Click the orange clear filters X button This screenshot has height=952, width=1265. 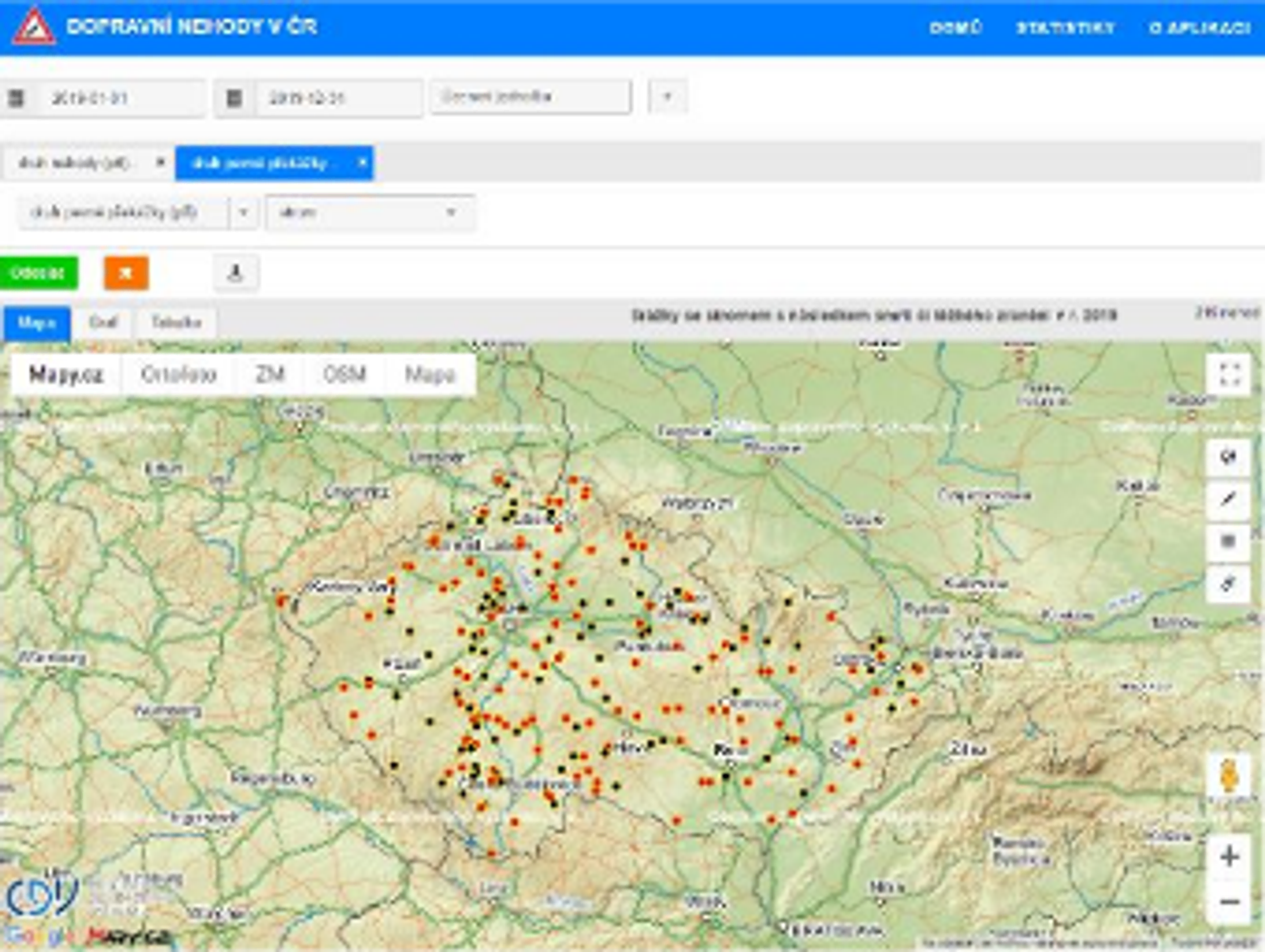coord(126,273)
